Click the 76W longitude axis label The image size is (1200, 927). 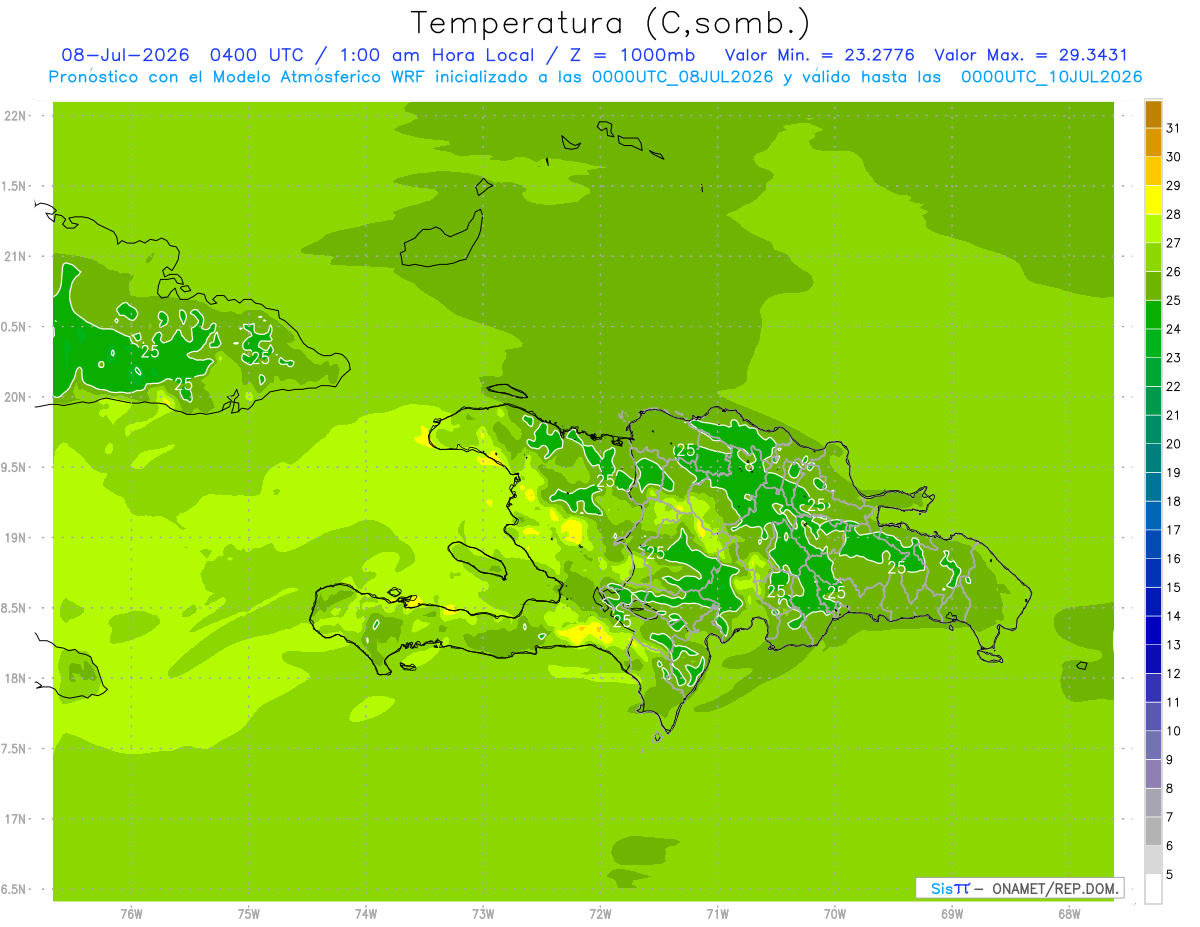click(x=131, y=914)
